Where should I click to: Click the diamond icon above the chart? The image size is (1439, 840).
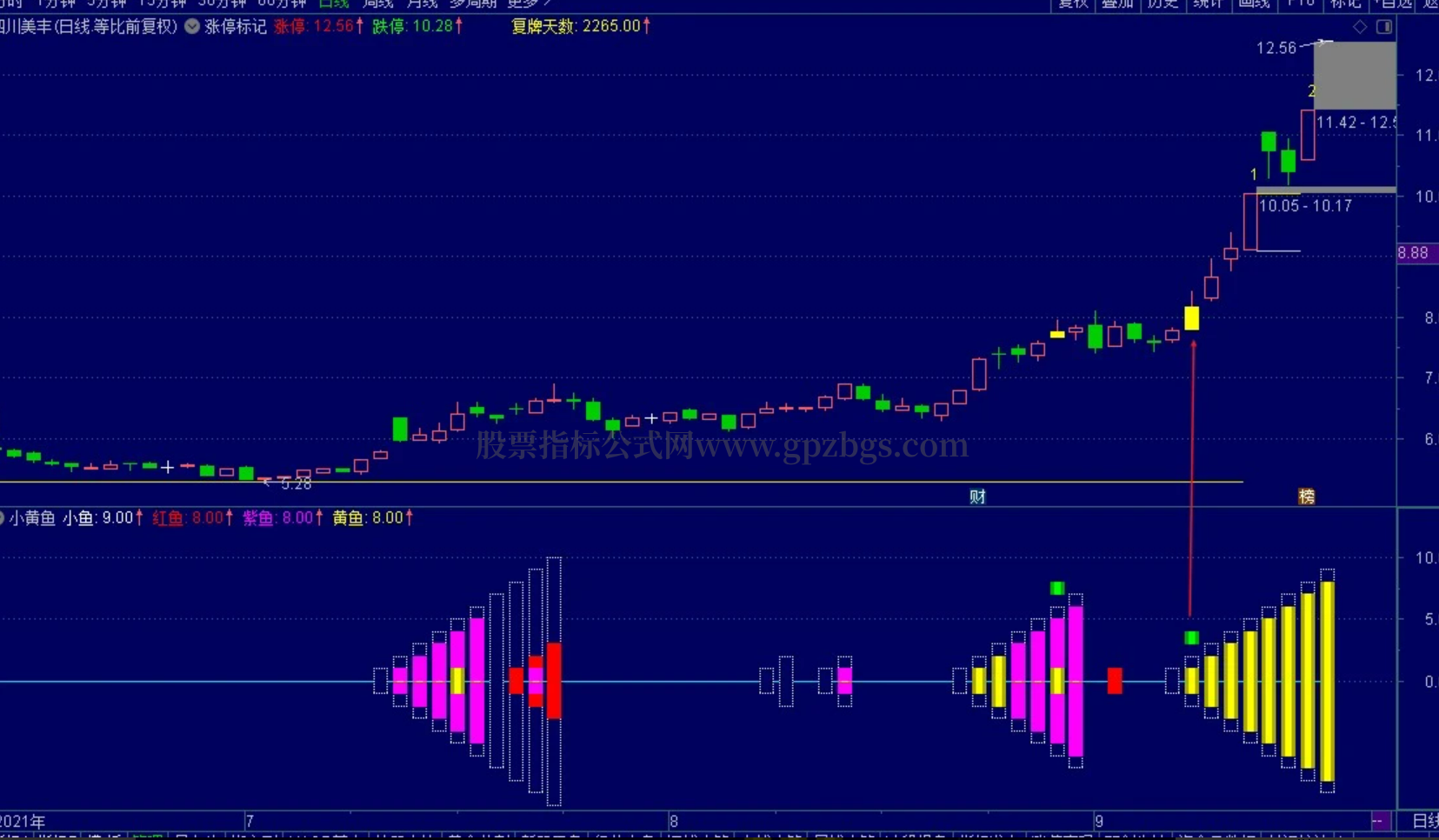(x=1360, y=27)
